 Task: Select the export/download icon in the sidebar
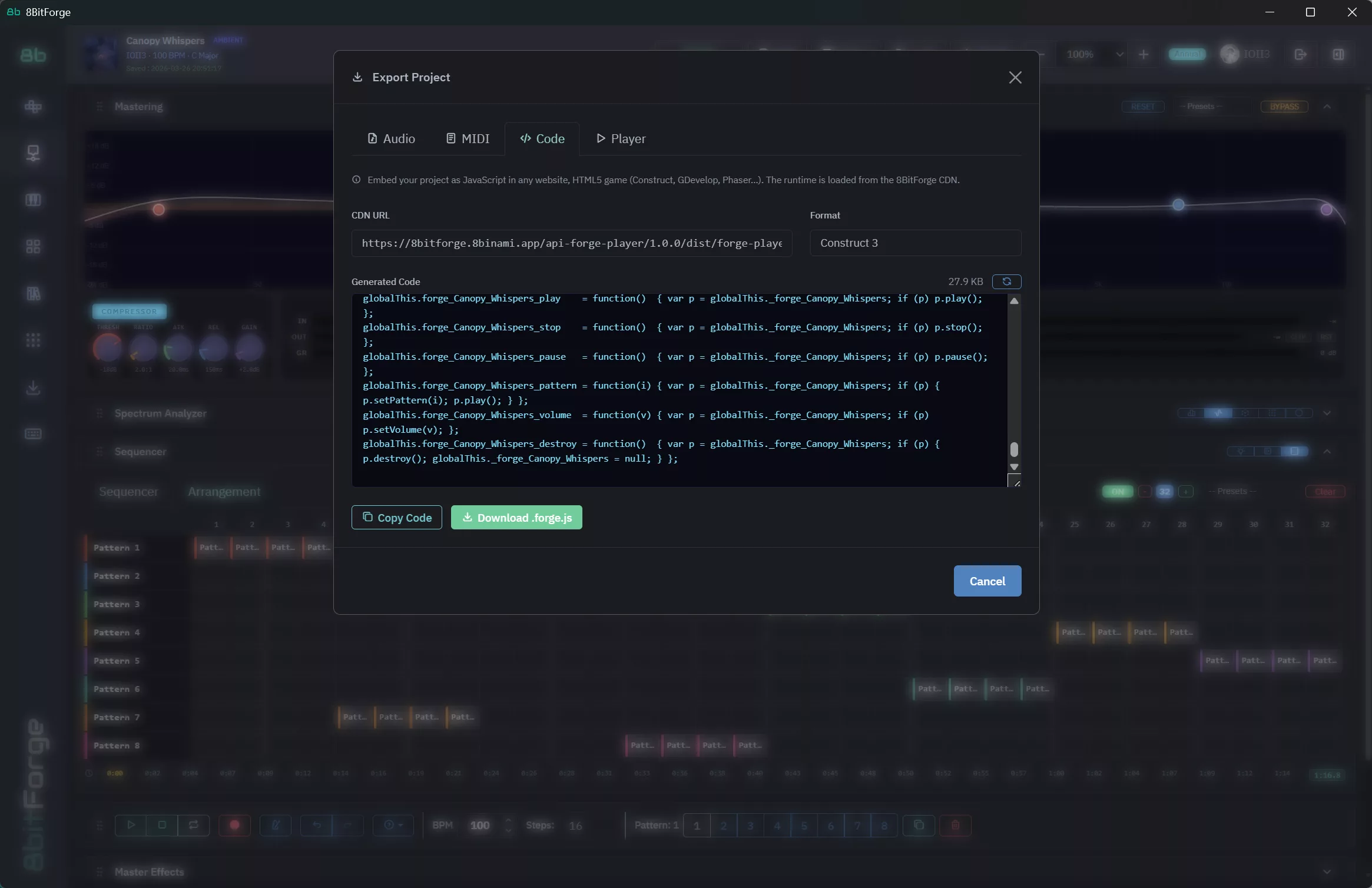click(34, 387)
